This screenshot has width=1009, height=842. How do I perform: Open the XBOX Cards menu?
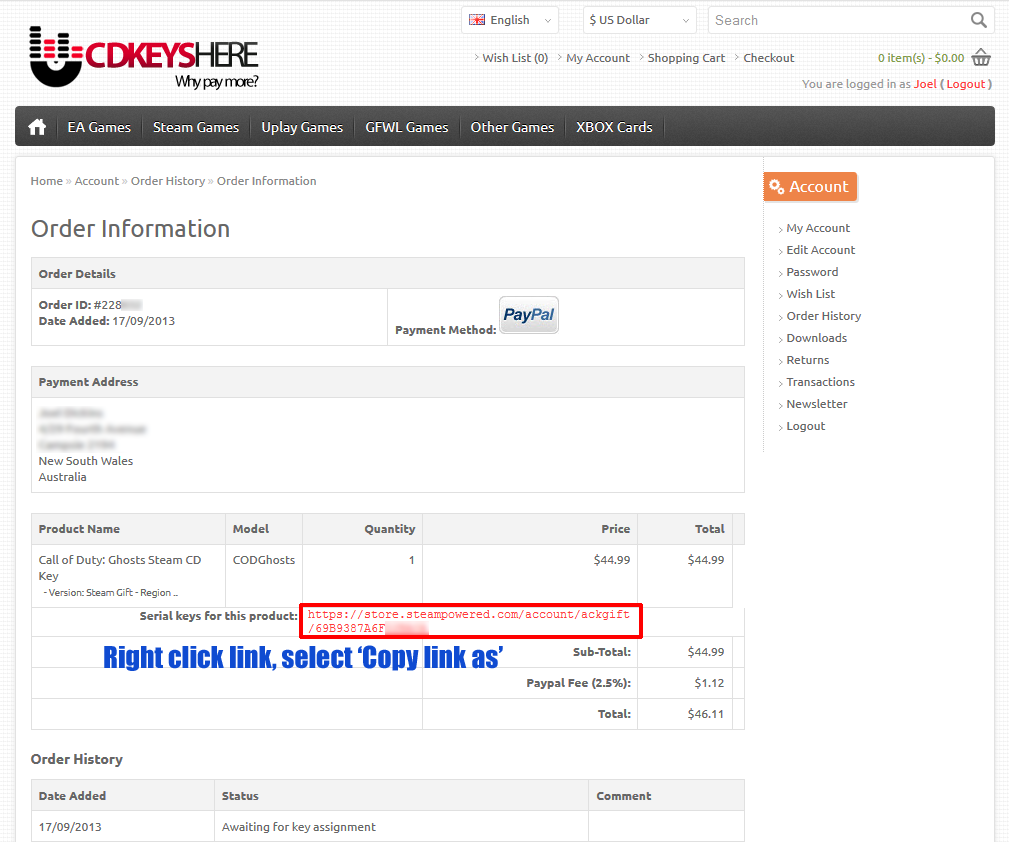(614, 127)
